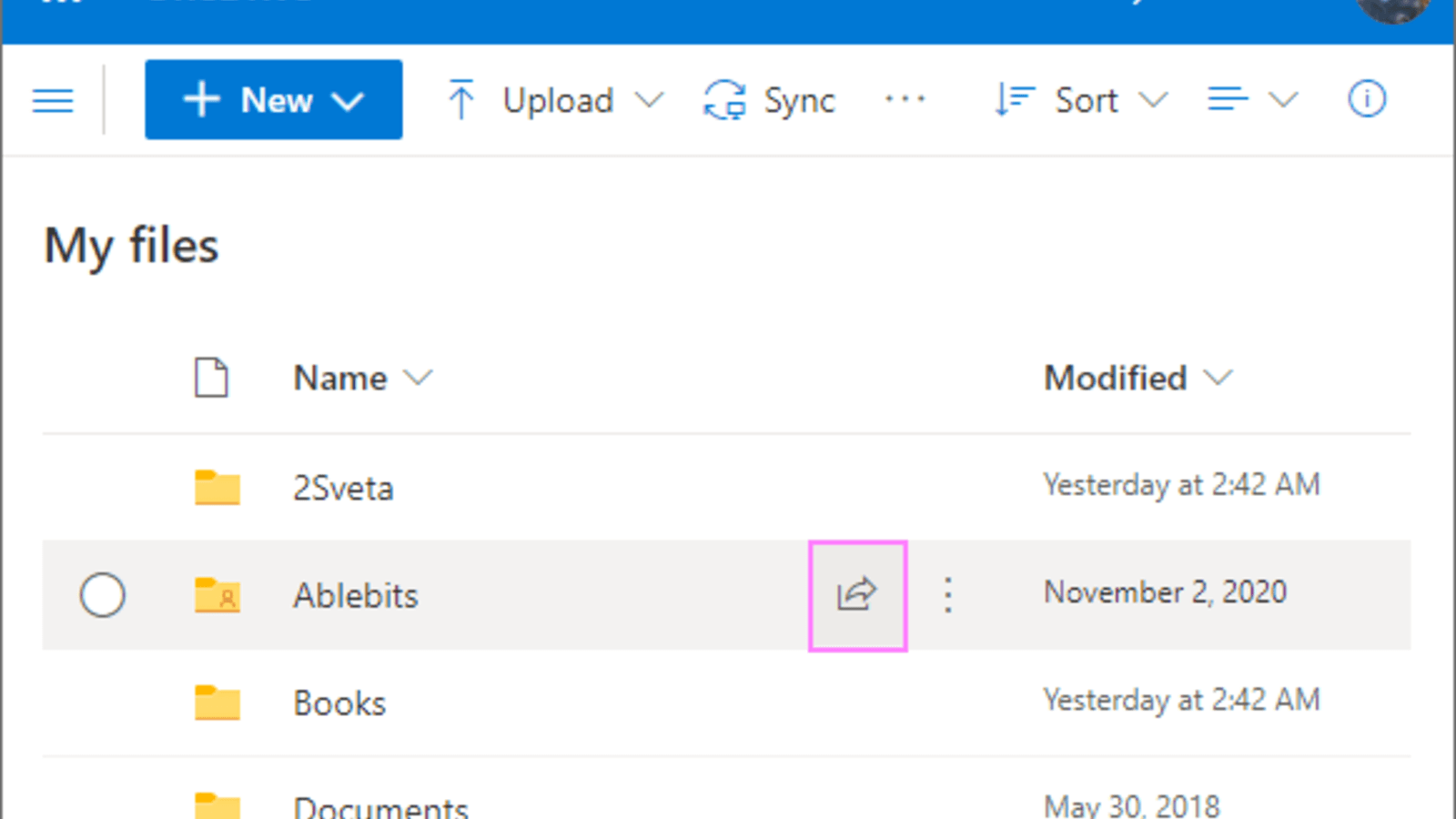Viewport: 1456px width, 819px height.
Task: Open the Books folder
Action: coord(339,703)
